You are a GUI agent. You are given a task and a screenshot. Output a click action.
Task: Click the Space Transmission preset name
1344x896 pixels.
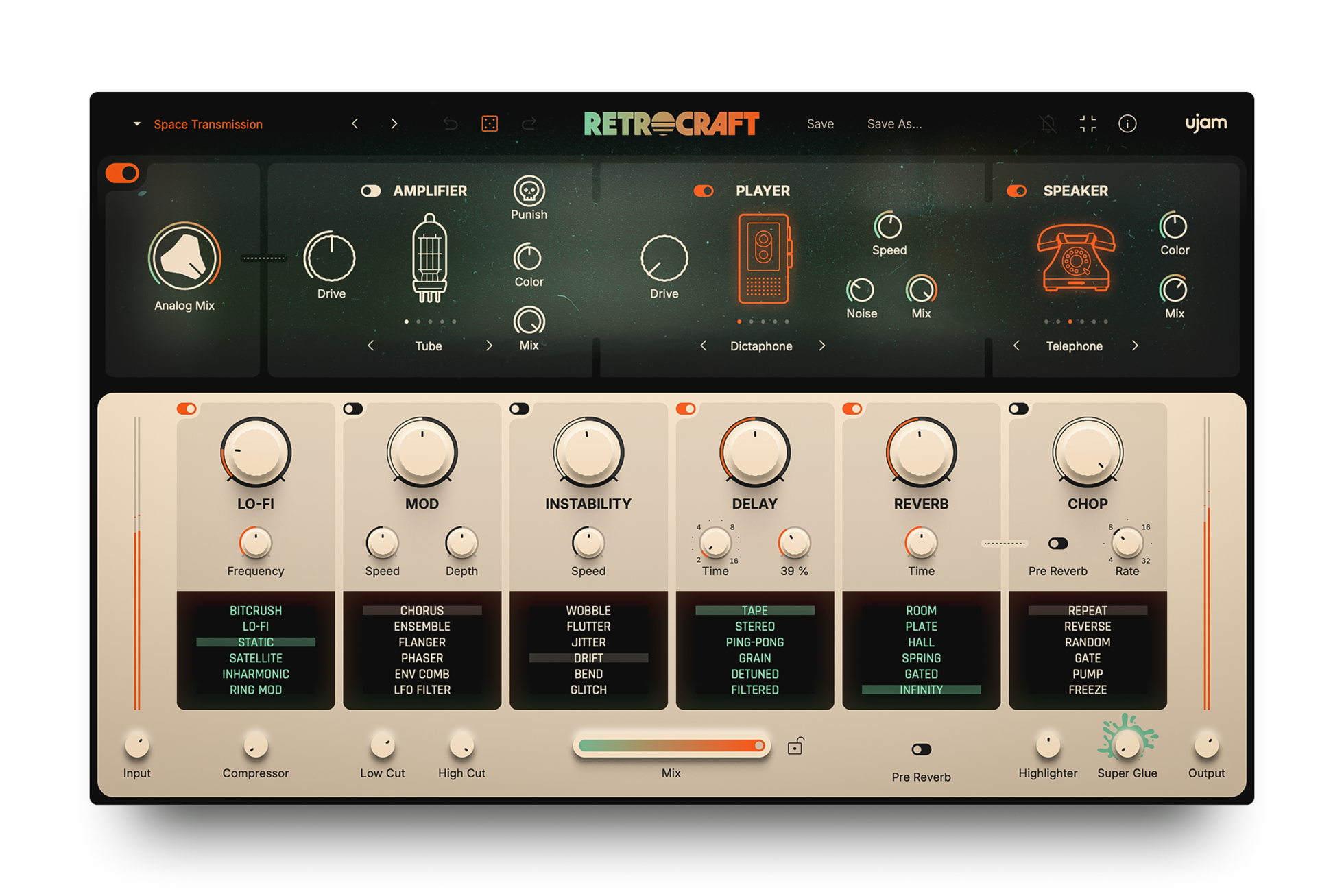click(208, 124)
